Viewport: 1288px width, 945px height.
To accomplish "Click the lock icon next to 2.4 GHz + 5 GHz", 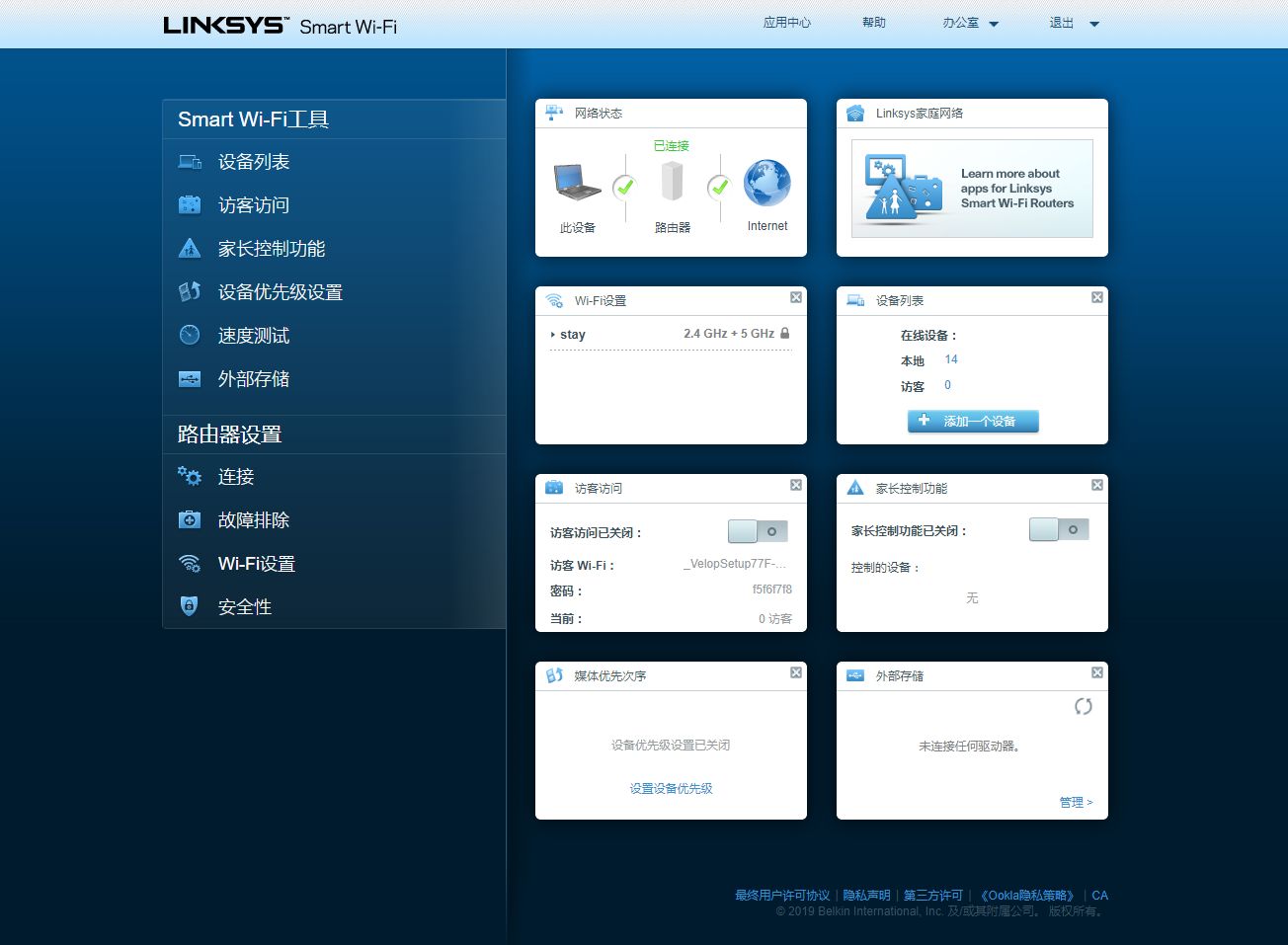I will coord(785,334).
